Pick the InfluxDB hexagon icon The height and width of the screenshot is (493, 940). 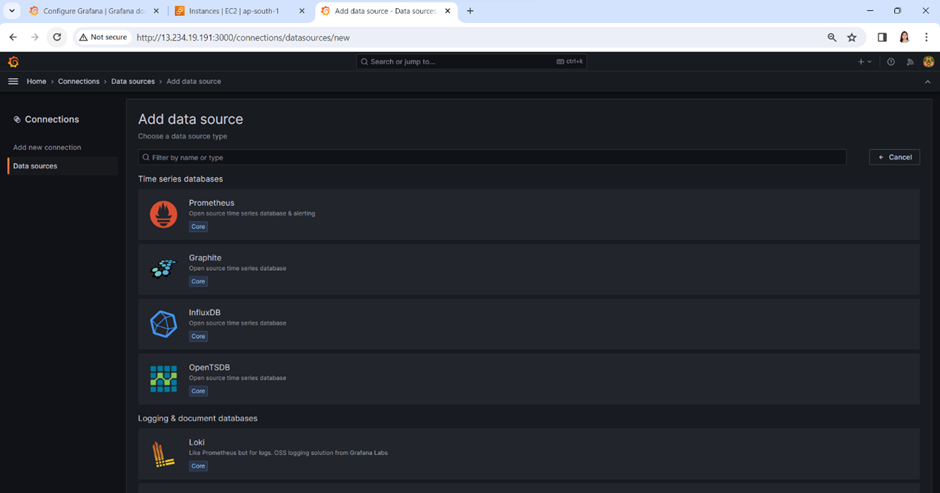pos(163,324)
